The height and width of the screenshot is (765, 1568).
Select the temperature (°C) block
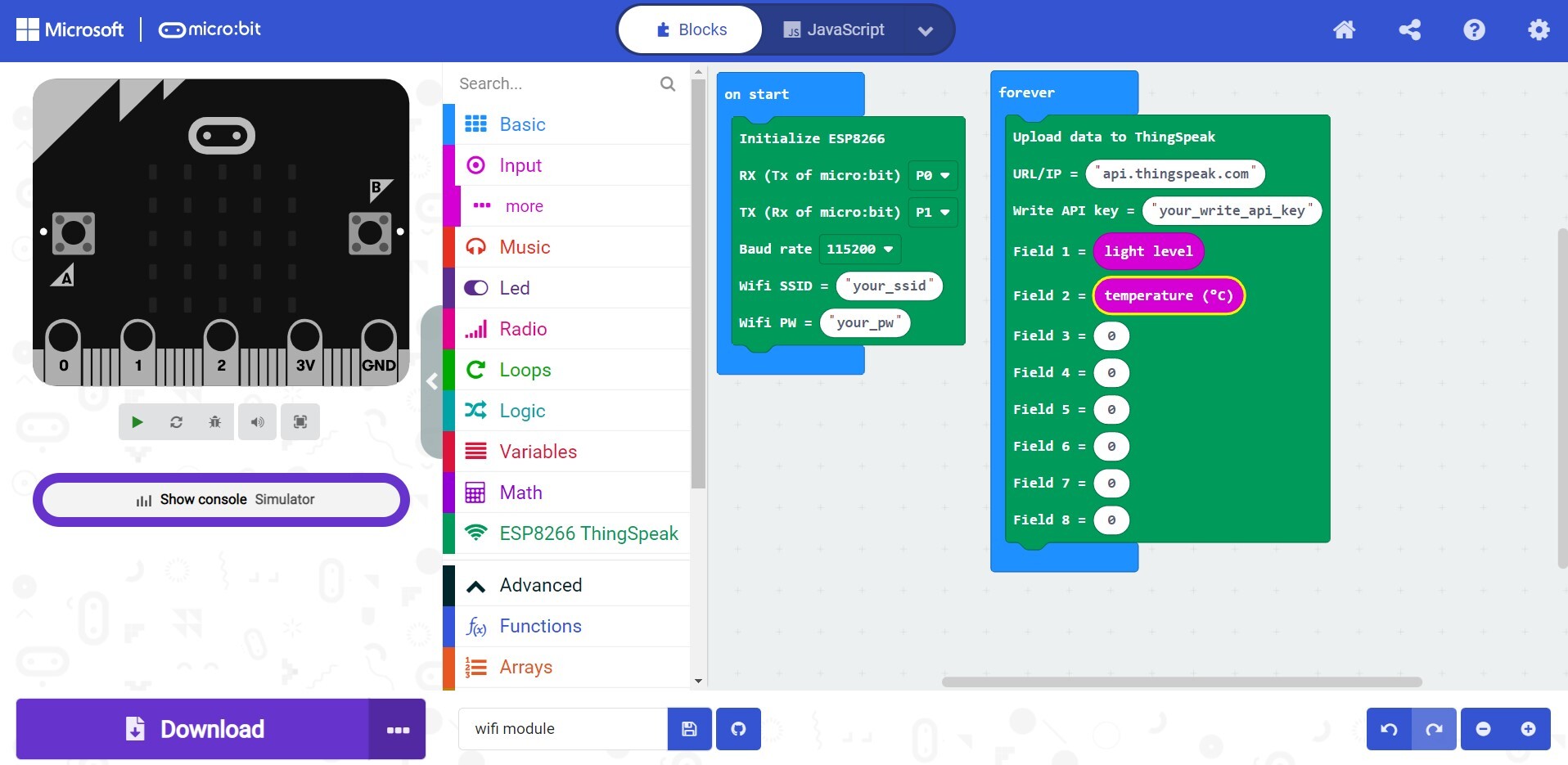[x=1168, y=295]
